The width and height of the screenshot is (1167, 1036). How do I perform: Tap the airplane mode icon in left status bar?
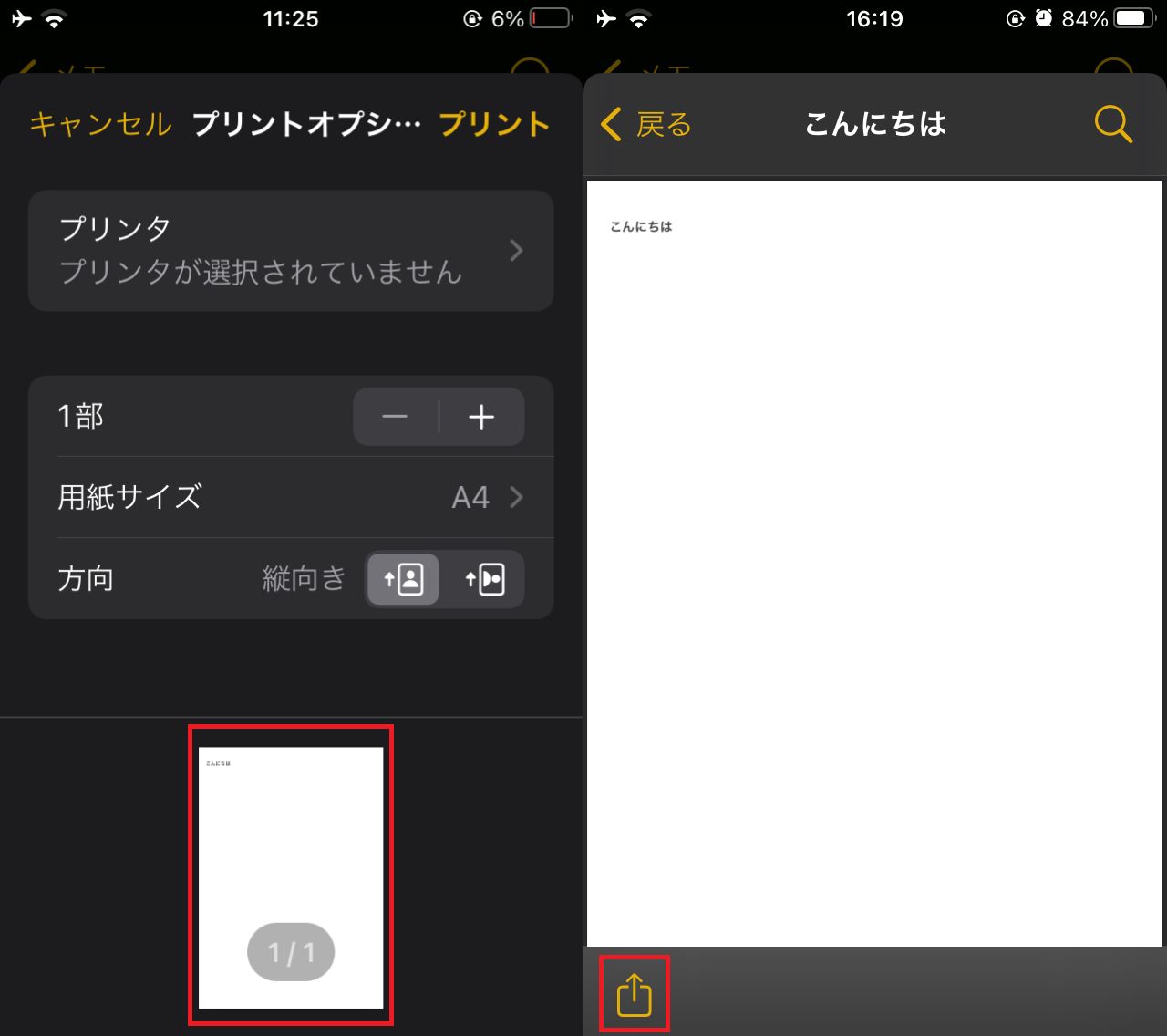point(21,18)
